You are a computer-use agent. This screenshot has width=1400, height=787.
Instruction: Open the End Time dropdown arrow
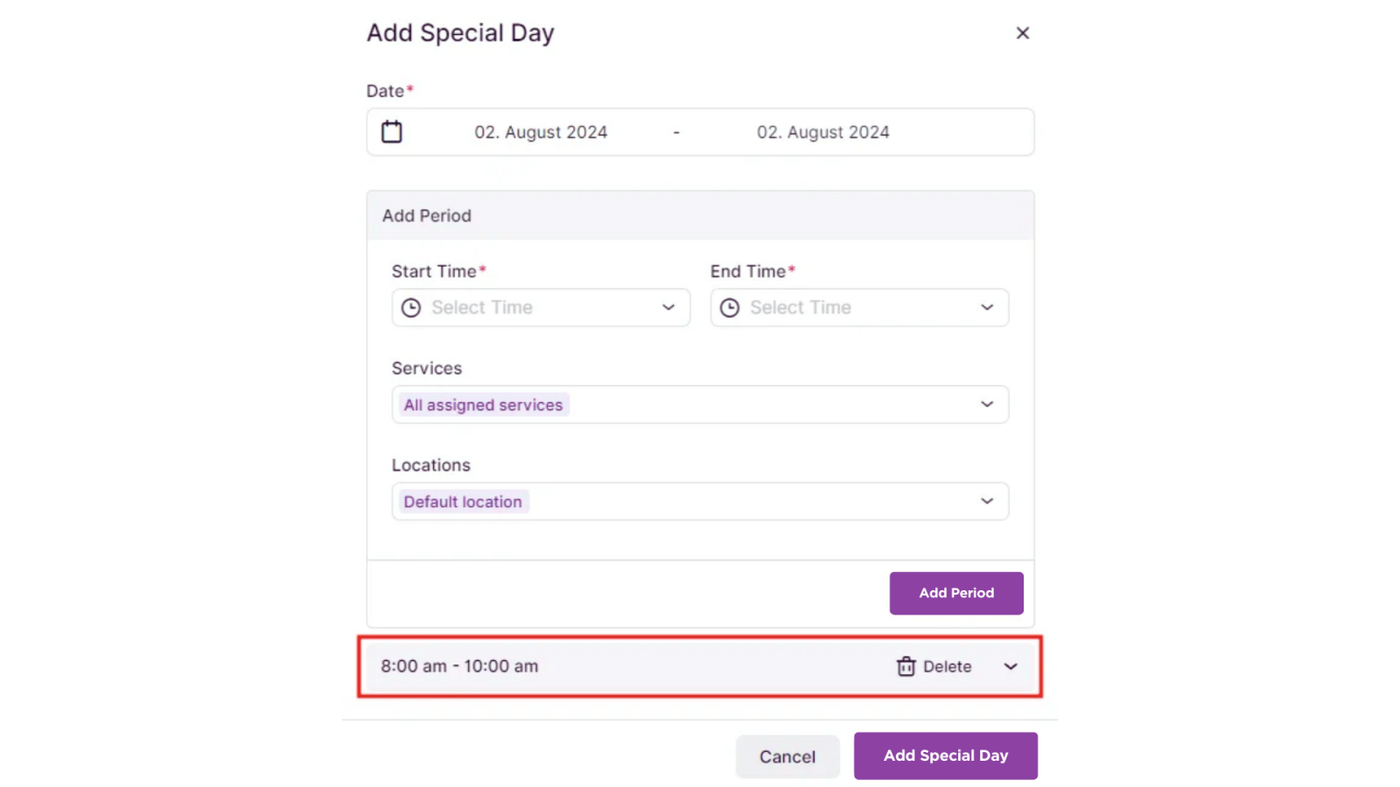(987, 308)
